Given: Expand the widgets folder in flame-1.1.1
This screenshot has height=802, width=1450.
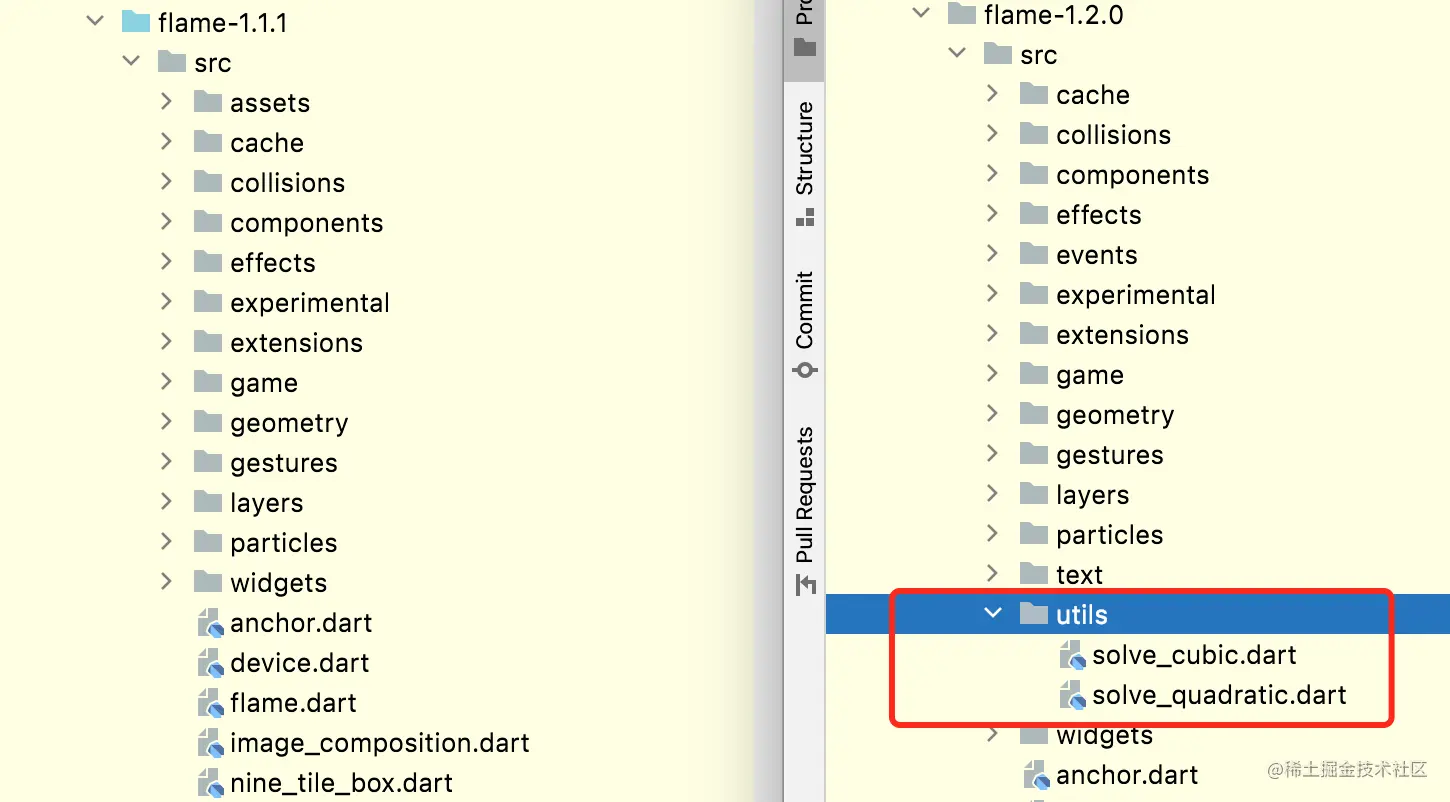Looking at the screenshot, I should [166, 581].
